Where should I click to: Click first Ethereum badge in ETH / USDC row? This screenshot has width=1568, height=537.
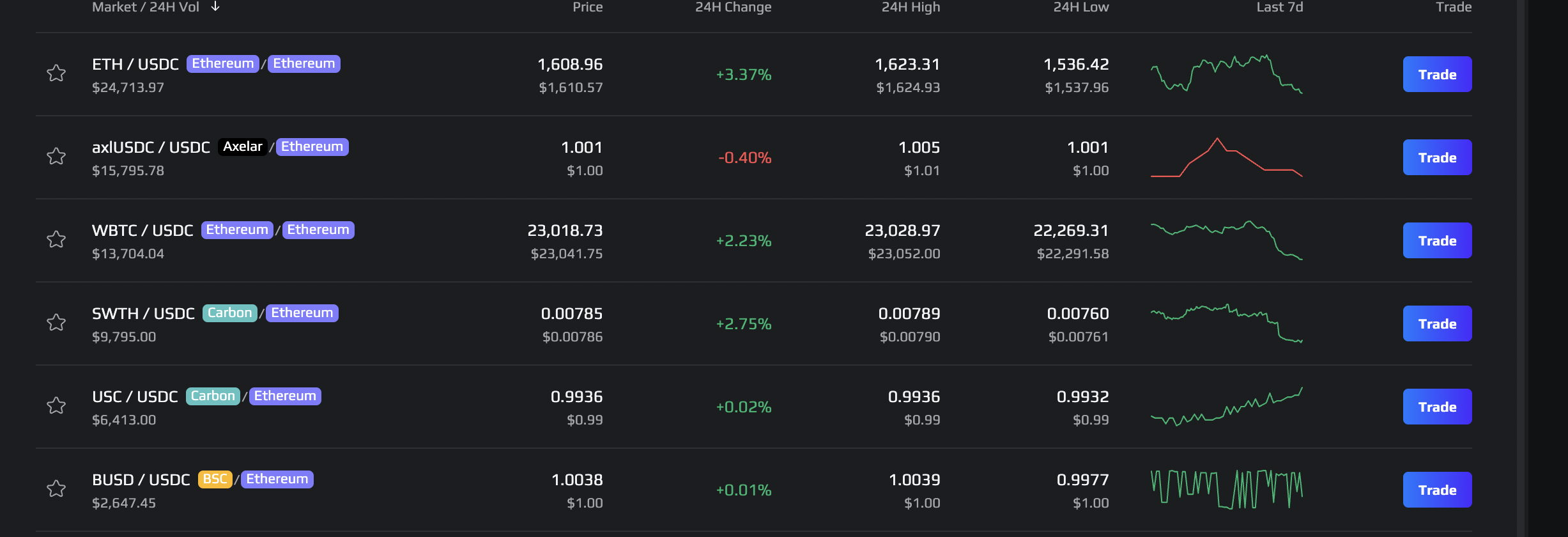223,63
